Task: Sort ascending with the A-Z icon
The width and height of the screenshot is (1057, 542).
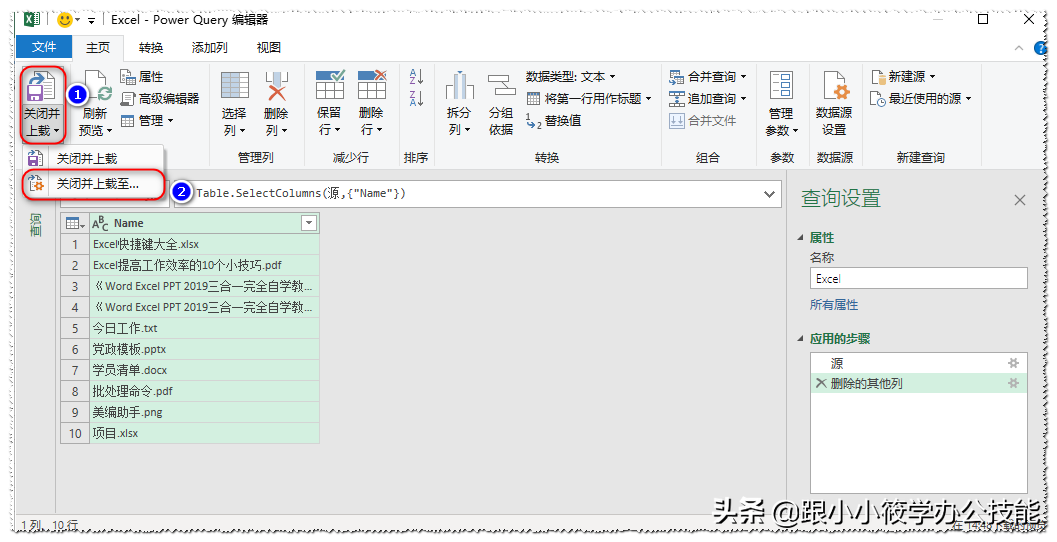Action: [x=416, y=76]
